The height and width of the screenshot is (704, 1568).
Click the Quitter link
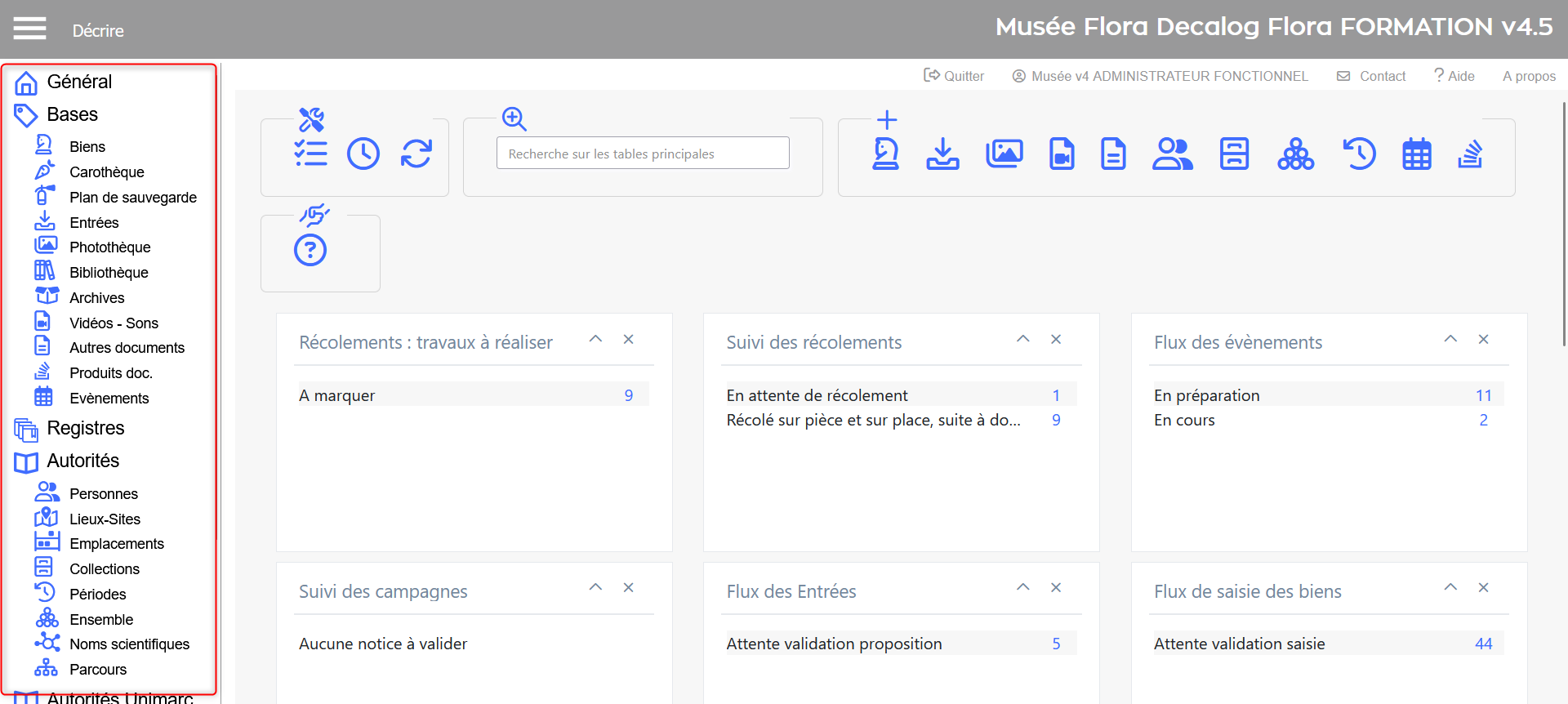click(954, 76)
